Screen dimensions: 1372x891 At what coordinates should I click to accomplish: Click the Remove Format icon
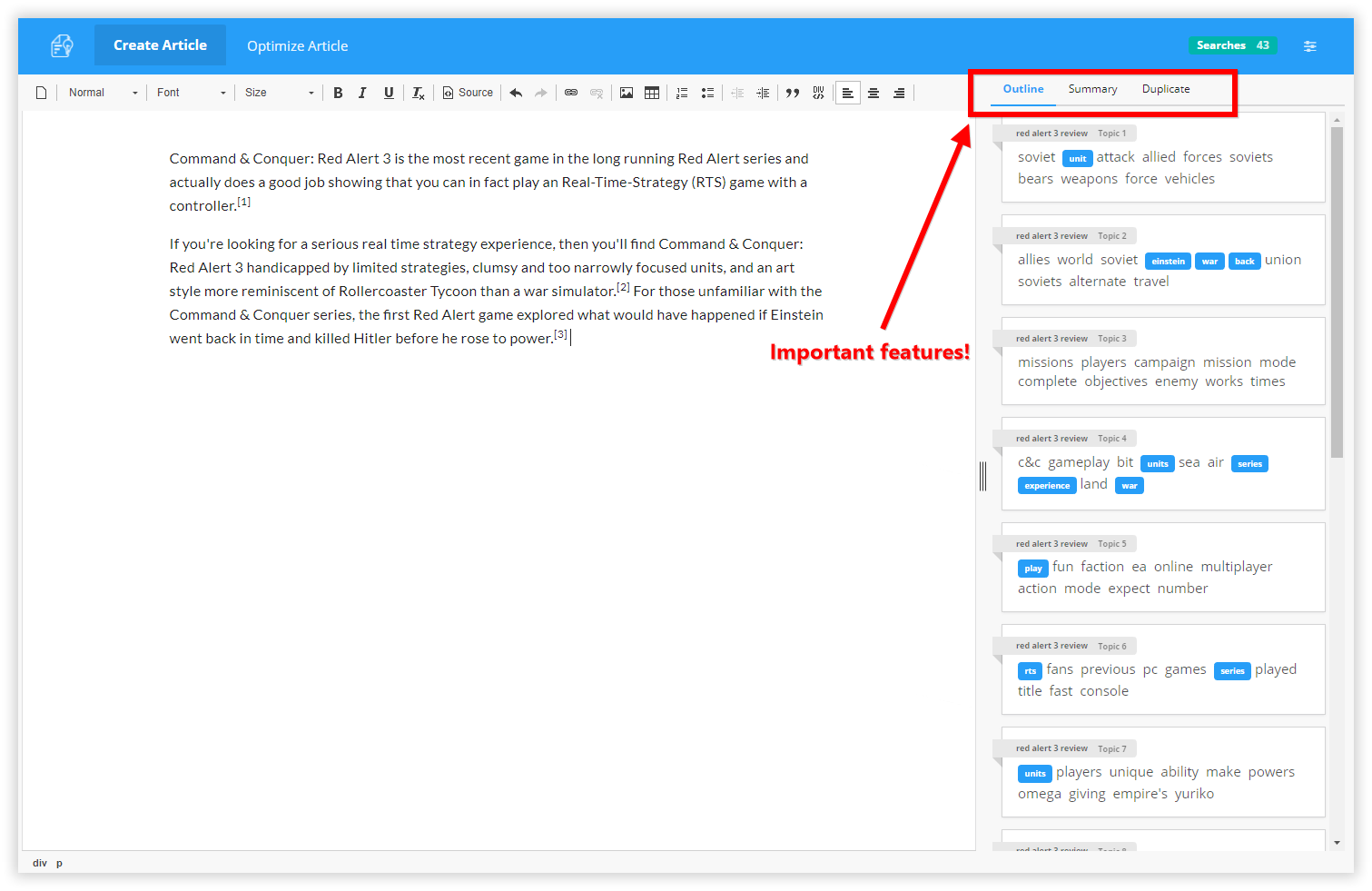coord(418,93)
